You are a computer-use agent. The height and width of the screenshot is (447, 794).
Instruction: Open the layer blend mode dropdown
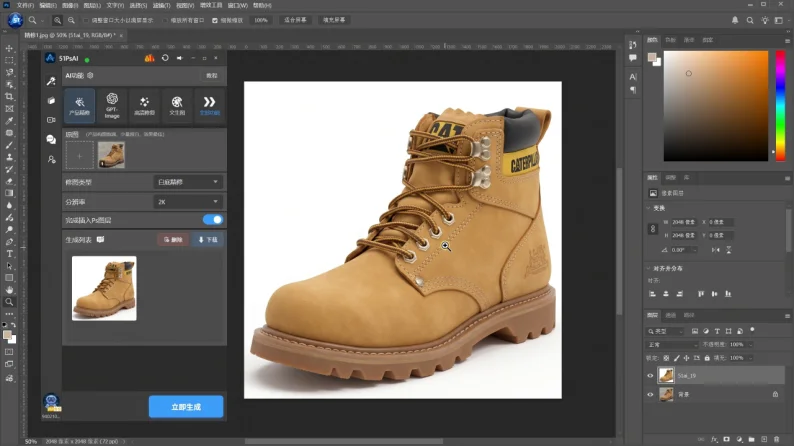tap(672, 345)
